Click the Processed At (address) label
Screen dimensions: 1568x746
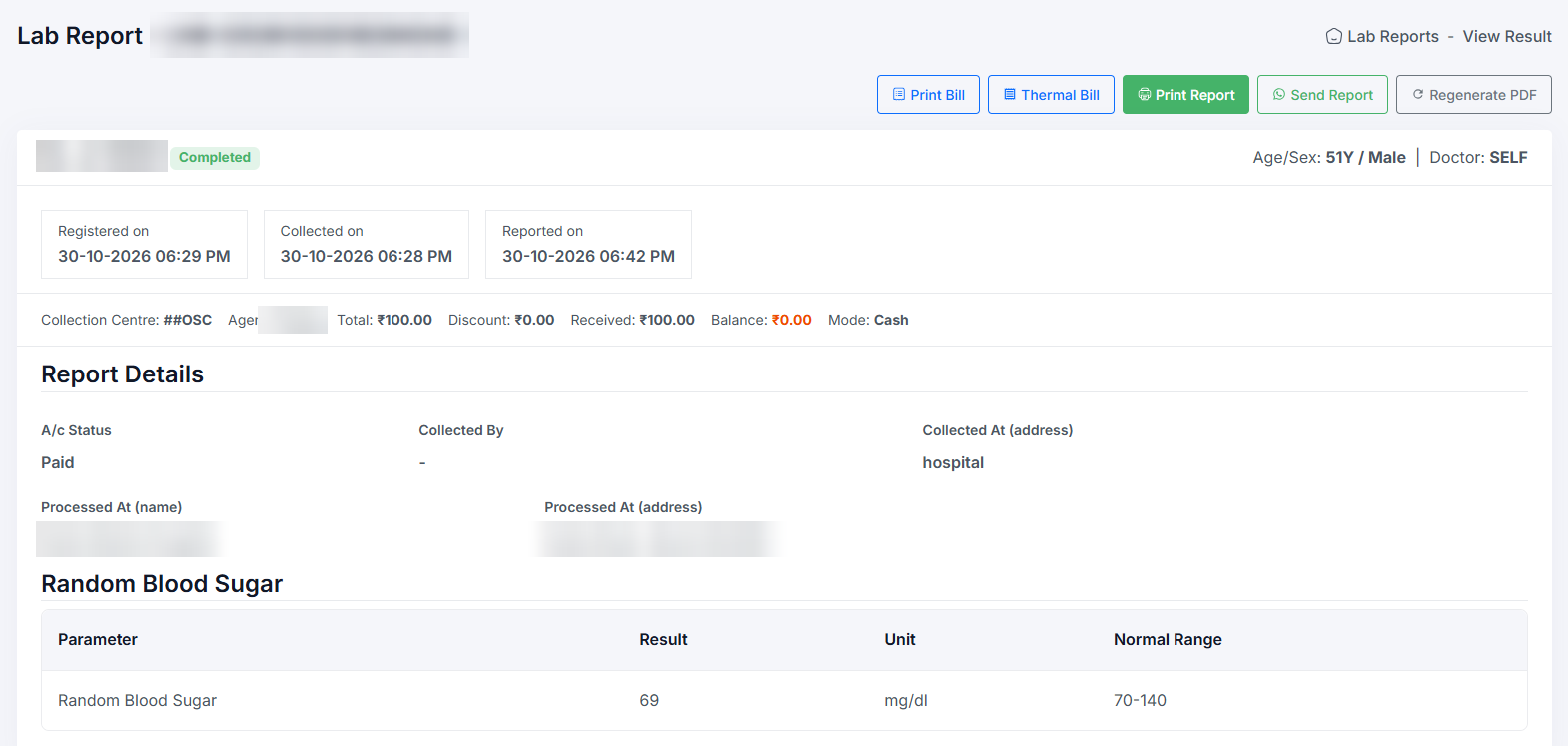pos(623,507)
